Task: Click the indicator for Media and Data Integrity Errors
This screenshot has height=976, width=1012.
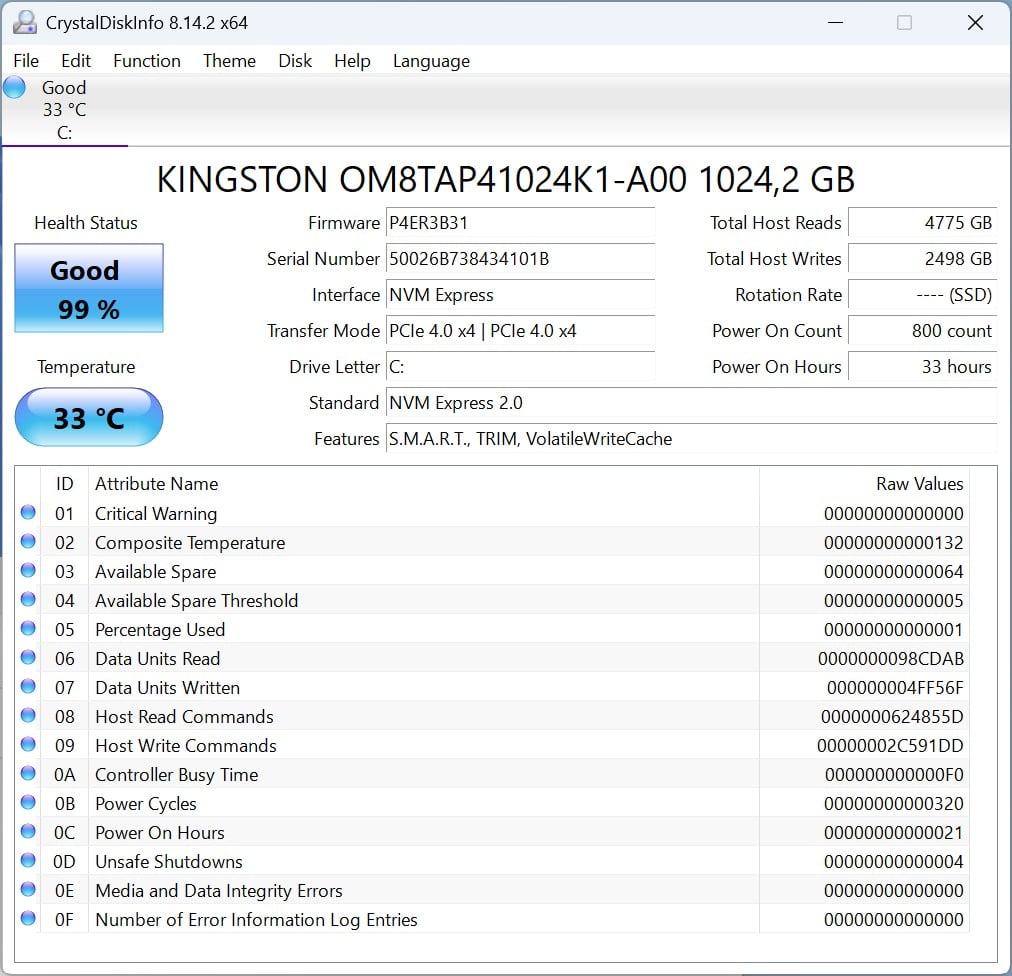Action: tap(28, 890)
